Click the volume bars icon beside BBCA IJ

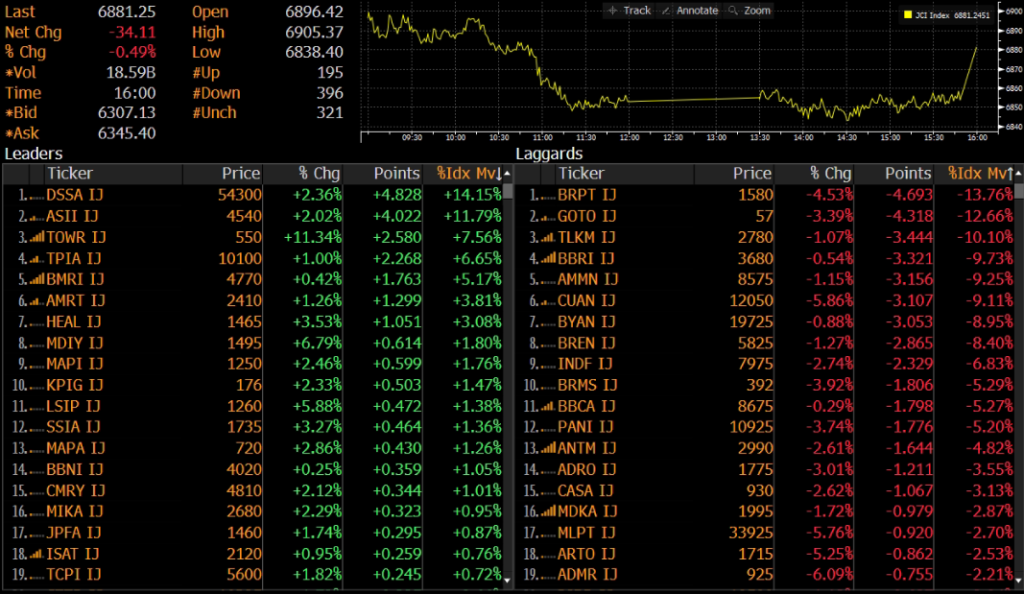(x=548, y=407)
